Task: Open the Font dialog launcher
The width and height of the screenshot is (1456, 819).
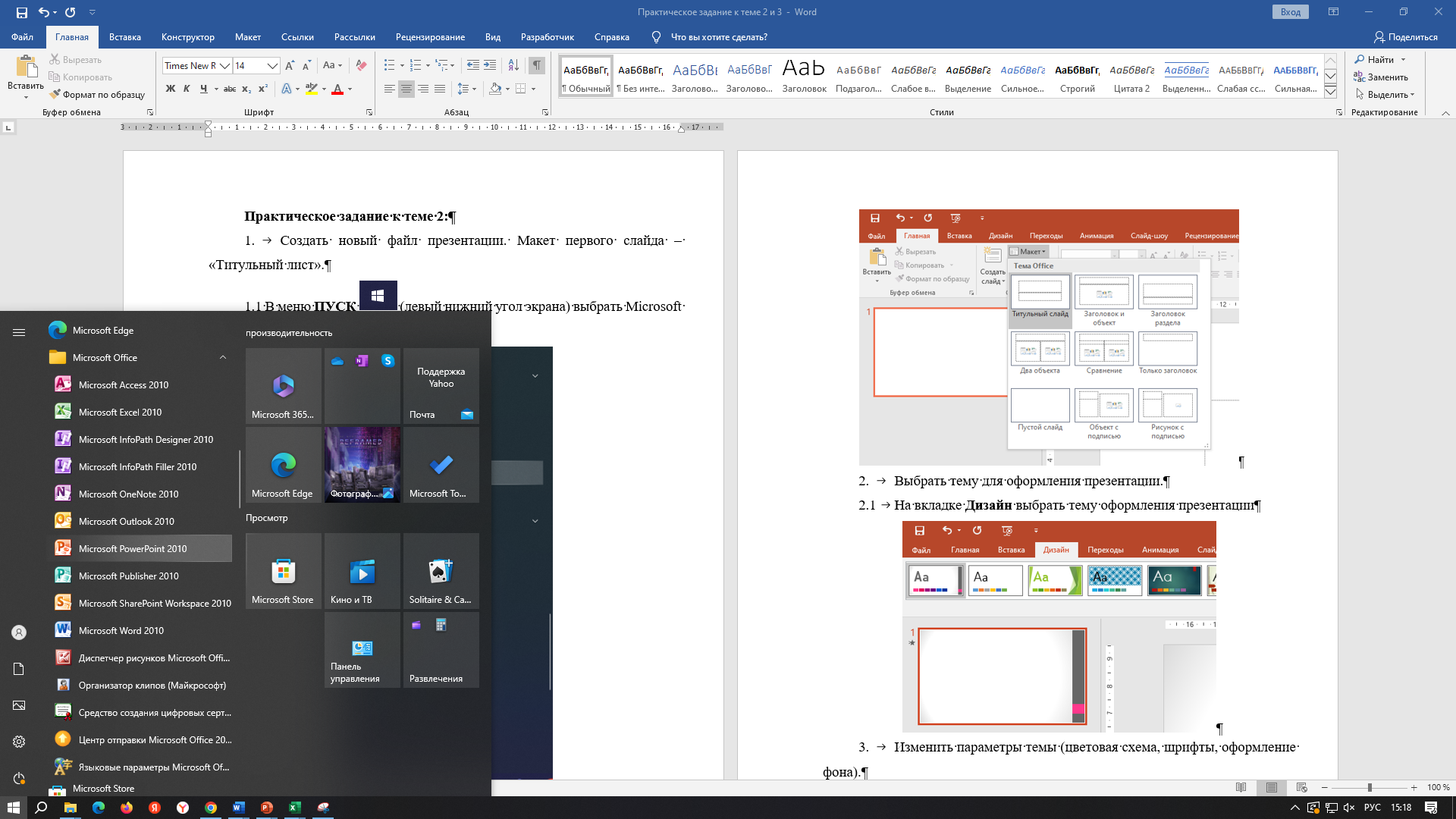Action: coord(369,112)
